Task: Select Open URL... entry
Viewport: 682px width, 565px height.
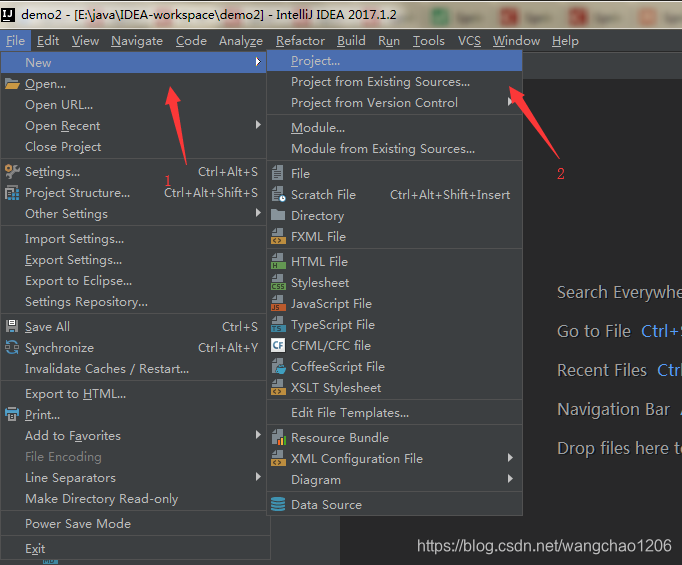Action: point(134,105)
